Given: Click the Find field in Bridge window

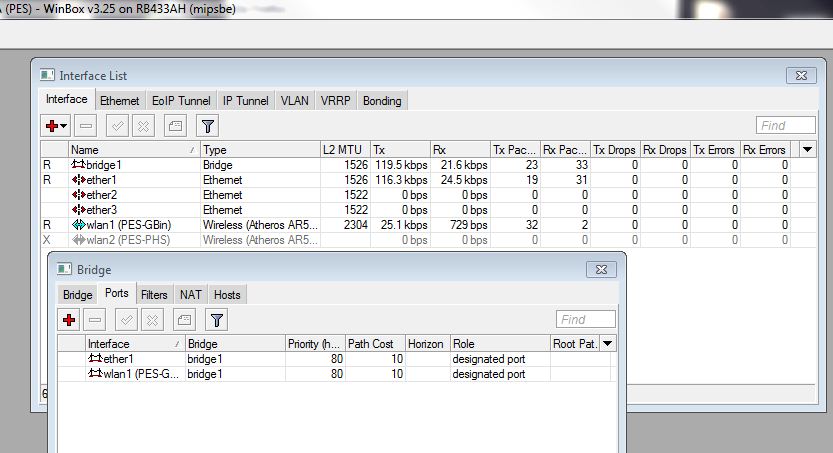Looking at the screenshot, I should pyautogui.click(x=585, y=319).
